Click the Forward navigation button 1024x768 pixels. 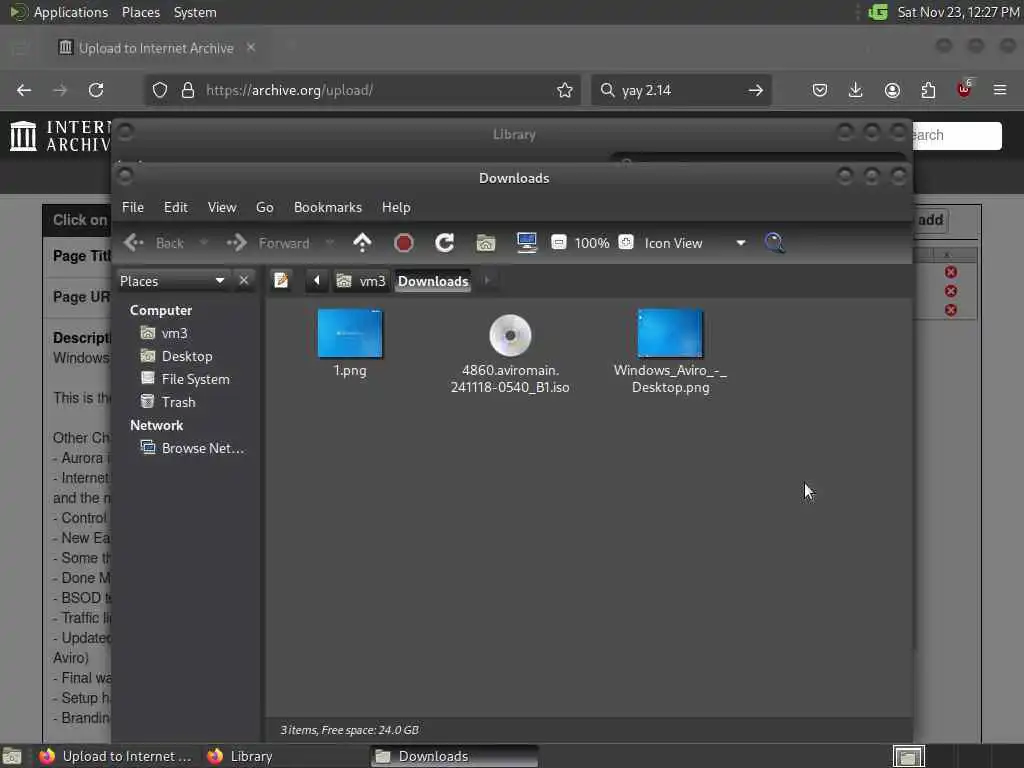(268, 243)
